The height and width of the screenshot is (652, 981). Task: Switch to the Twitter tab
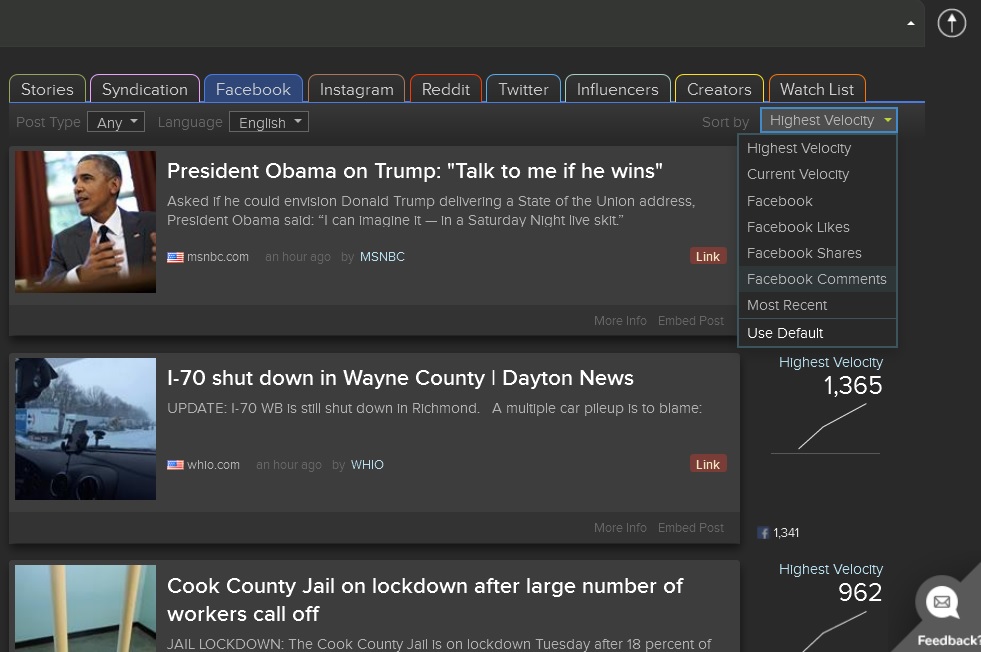[x=522, y=88]
